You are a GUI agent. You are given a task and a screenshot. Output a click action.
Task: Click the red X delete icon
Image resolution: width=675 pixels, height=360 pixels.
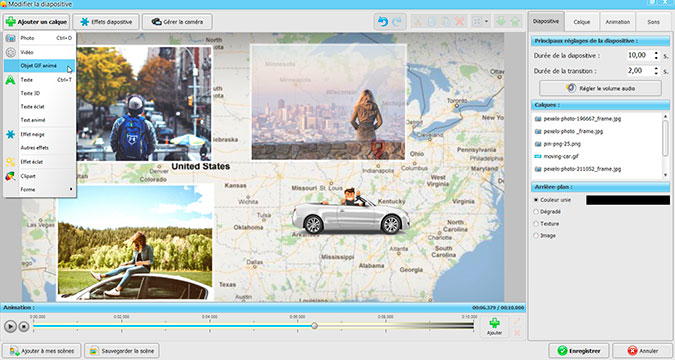[x=460, y=22]
